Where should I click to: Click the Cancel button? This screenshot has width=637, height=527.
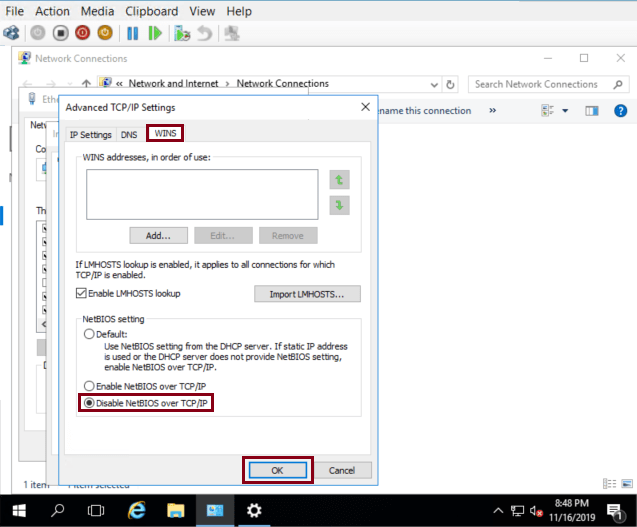pos(342,470)
